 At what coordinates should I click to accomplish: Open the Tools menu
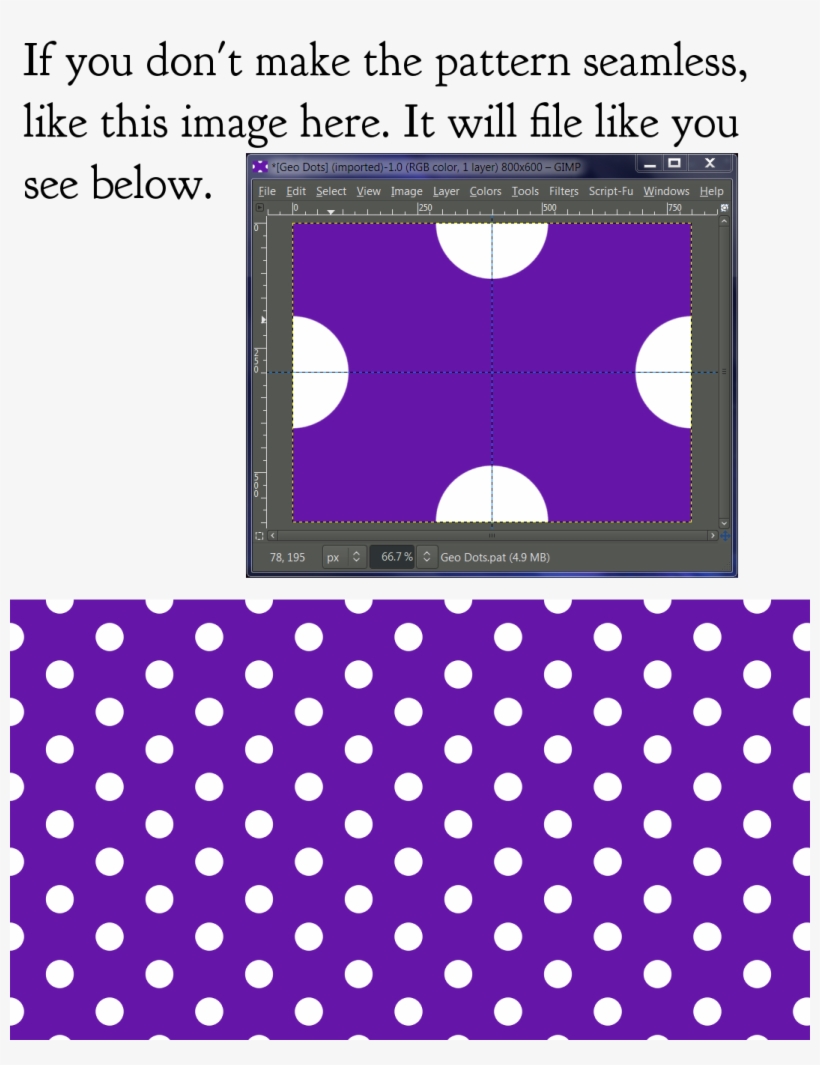(x=524, y=190)
